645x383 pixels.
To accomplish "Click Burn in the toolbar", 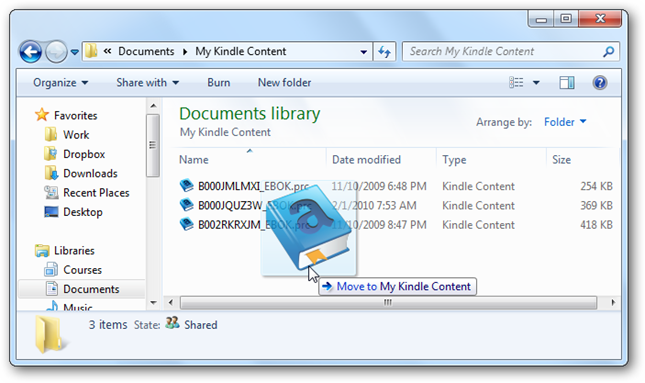I will pyautogui.click(x=218, y=83).
